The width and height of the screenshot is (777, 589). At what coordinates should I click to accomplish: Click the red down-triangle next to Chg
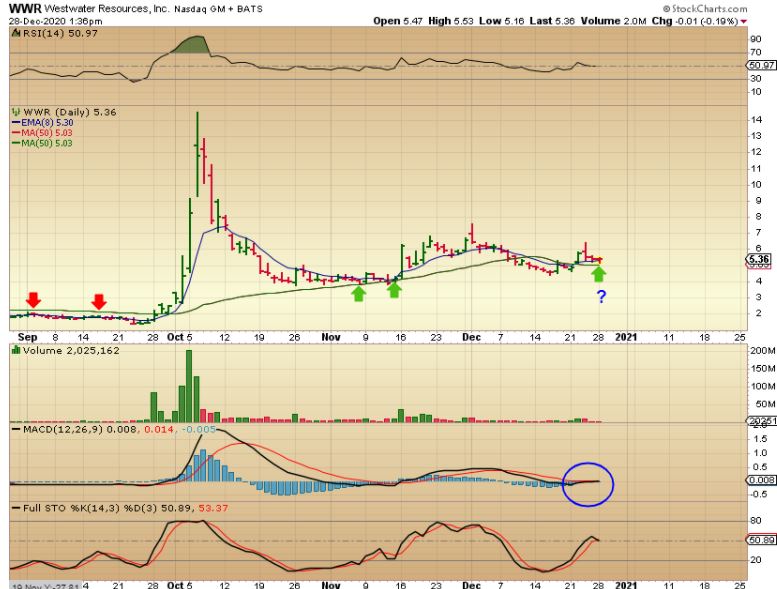click(743, 21)
